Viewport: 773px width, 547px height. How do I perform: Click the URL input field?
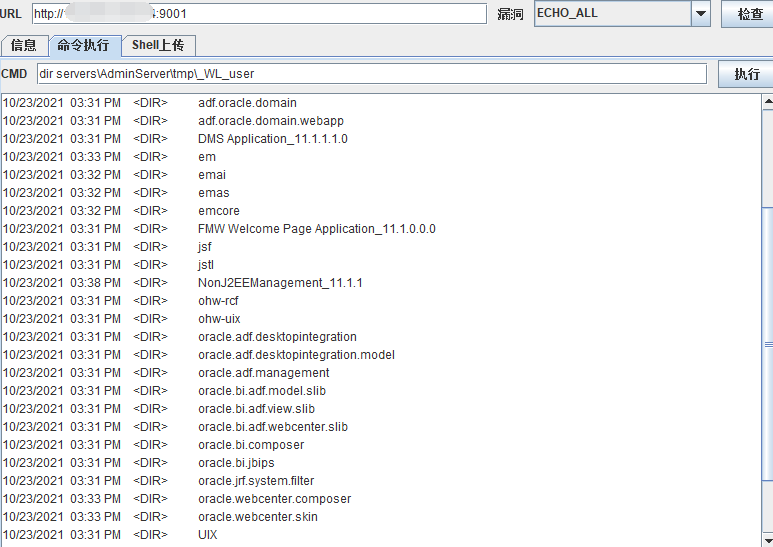coord(259,14)
